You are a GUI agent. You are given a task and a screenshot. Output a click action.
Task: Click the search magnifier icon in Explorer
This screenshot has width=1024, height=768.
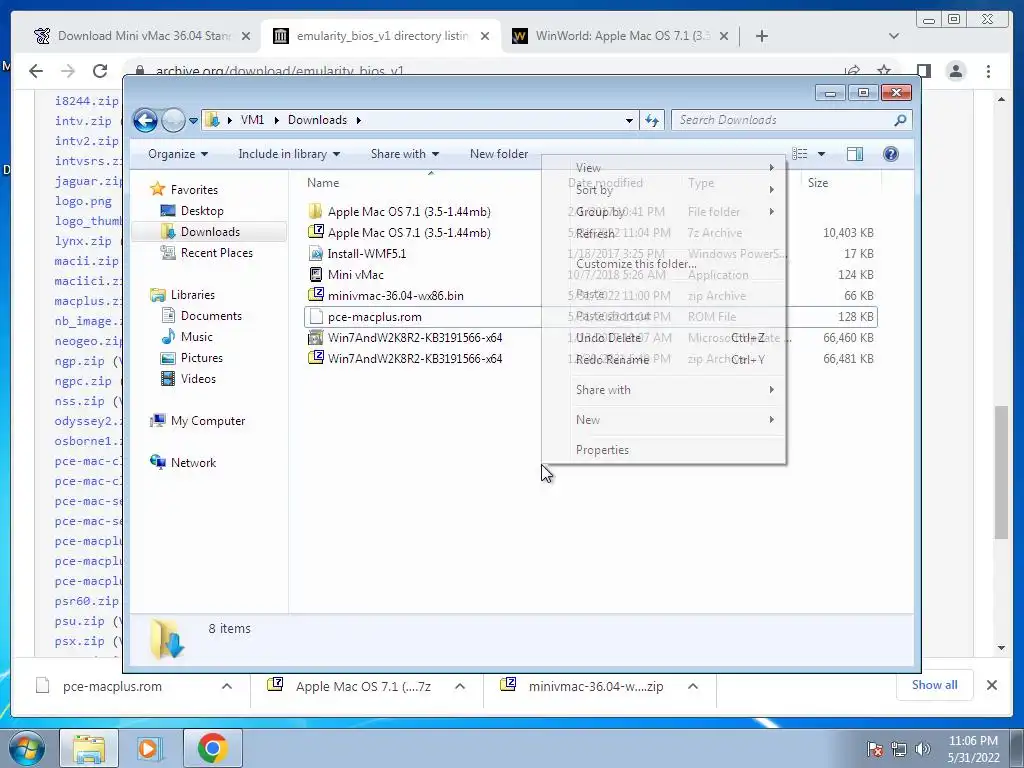click(901, 120)
